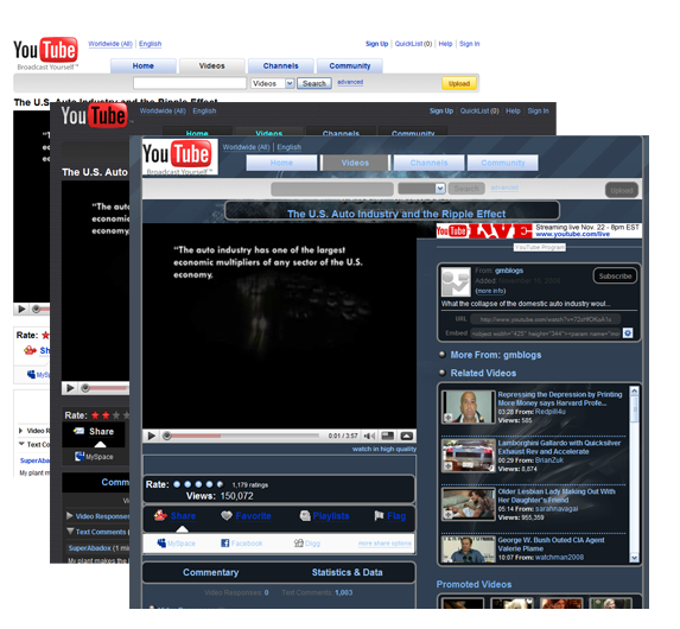Open Statistics & Data tab

[x=347, y=572]
